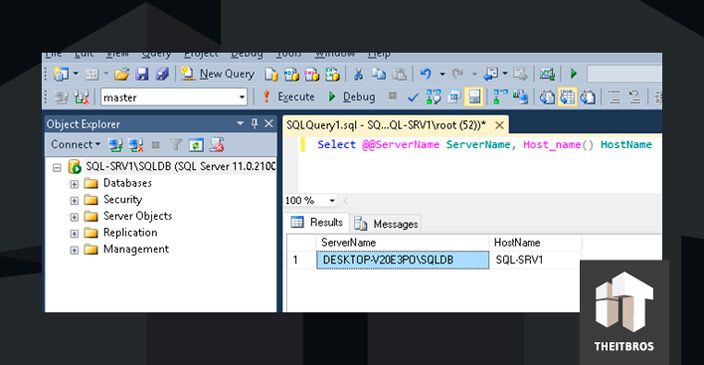
Task: Expand the Management node
Action: point(74,251)
